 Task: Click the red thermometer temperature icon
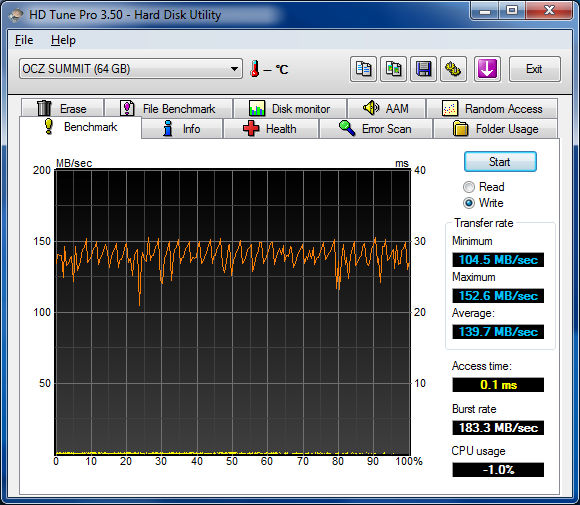(254, 69)
